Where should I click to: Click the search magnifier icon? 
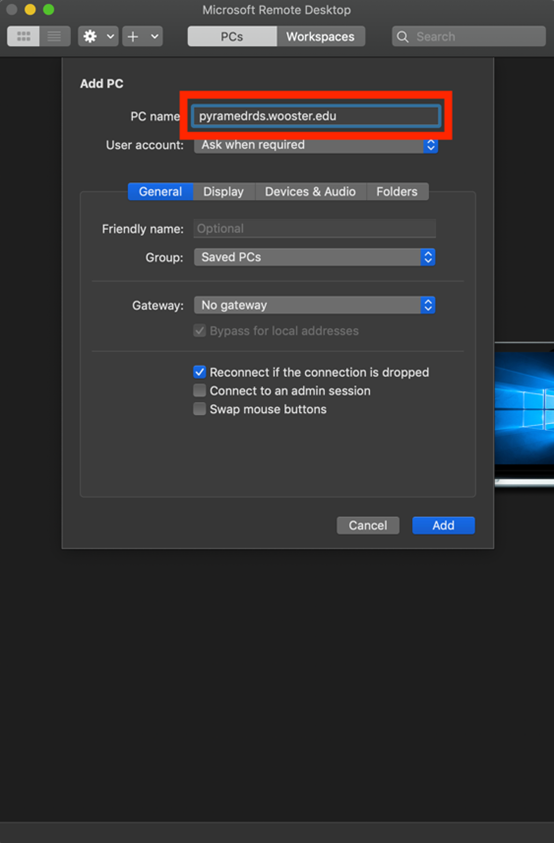click(402, 37)
